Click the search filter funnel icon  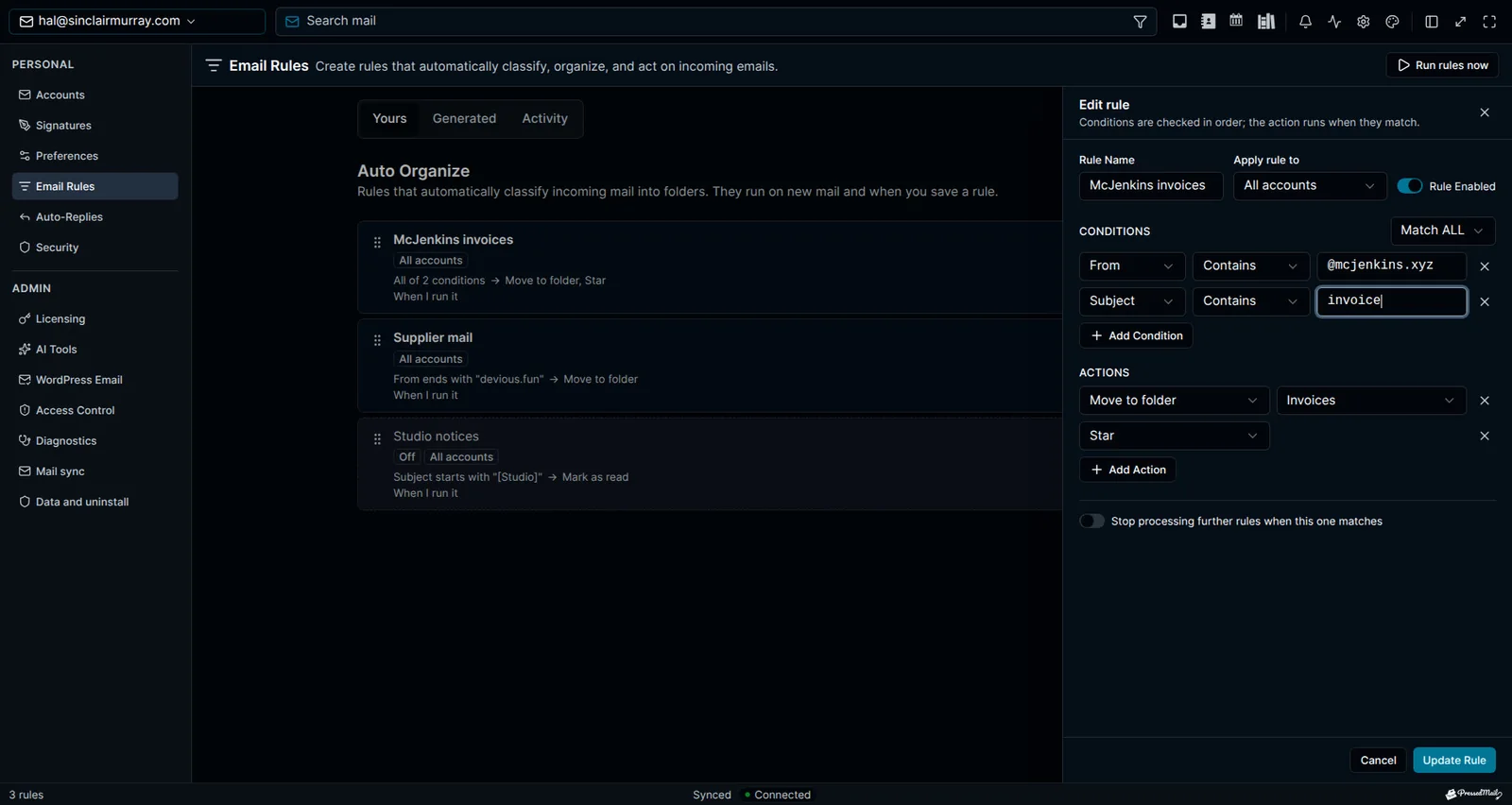pyautogui.click(x=1141, y=21)
